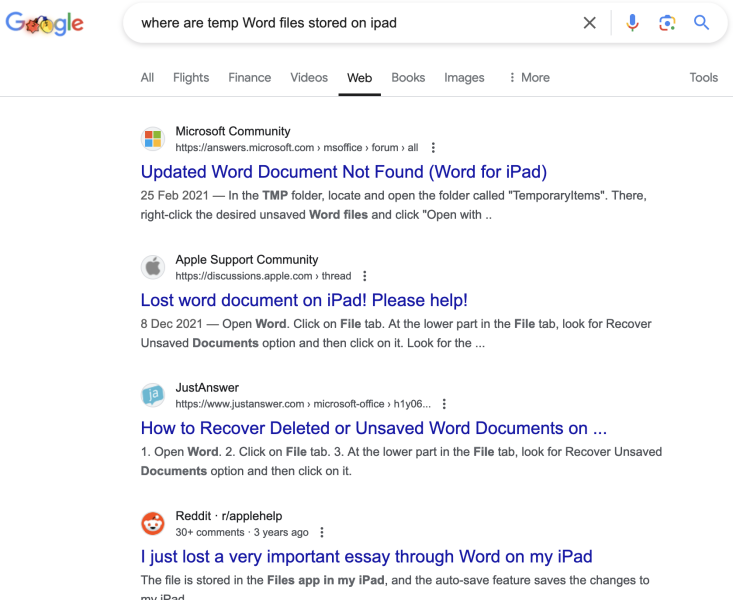Image resolution: width=733 pixels, height=600 pixels.
Task: Click the JustAnswer site icon
Action: pyautogui.click(x=153, y=396)
